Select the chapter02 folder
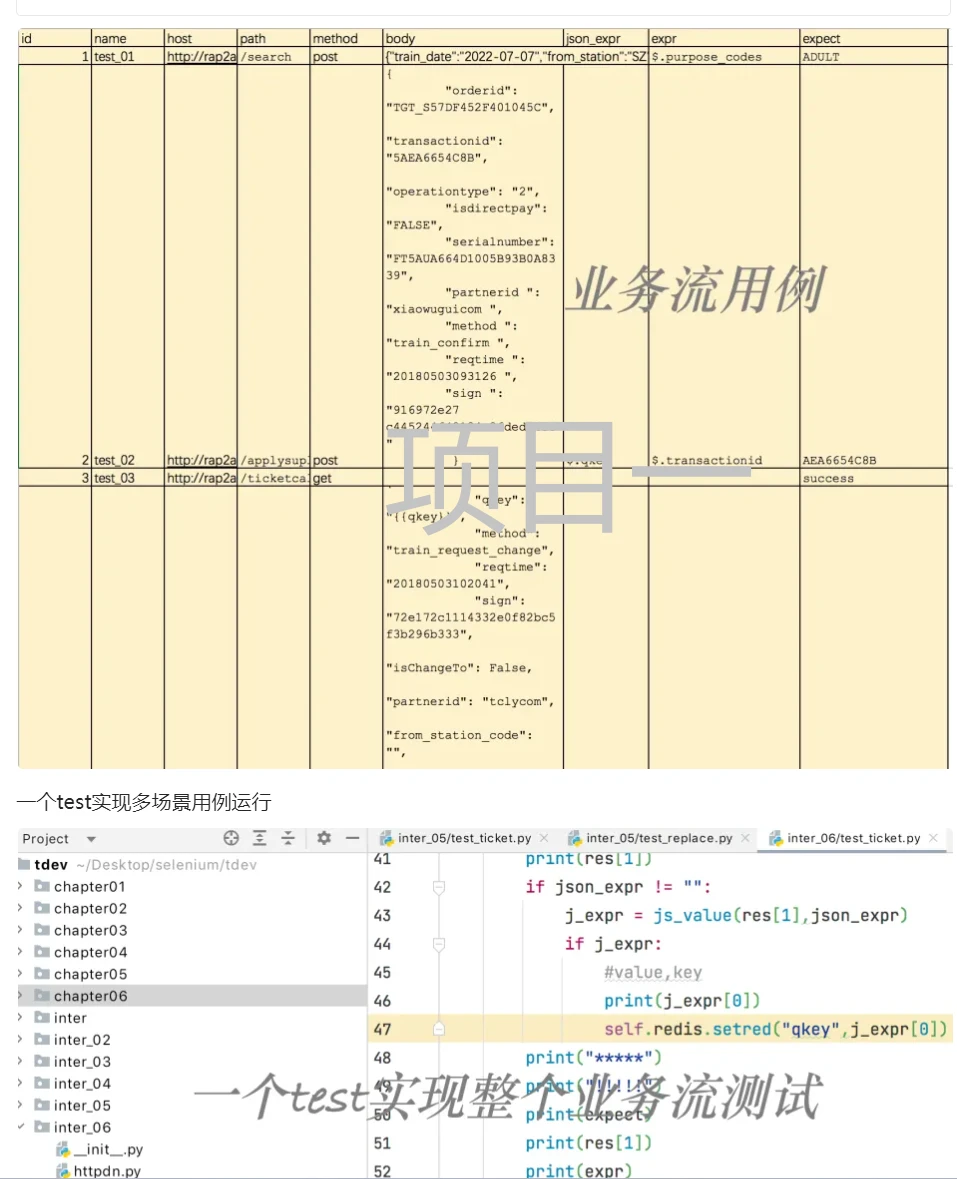The width and height of the screenshot is (957, 1179). [x=90, y=908]
